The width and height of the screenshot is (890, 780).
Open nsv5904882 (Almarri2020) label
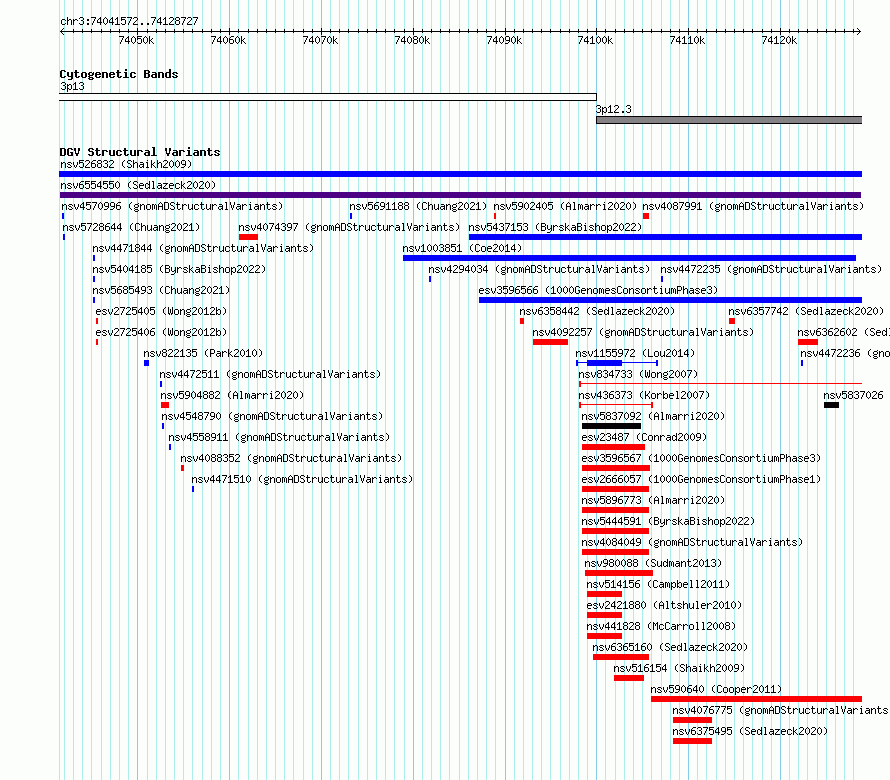point(232,395)
